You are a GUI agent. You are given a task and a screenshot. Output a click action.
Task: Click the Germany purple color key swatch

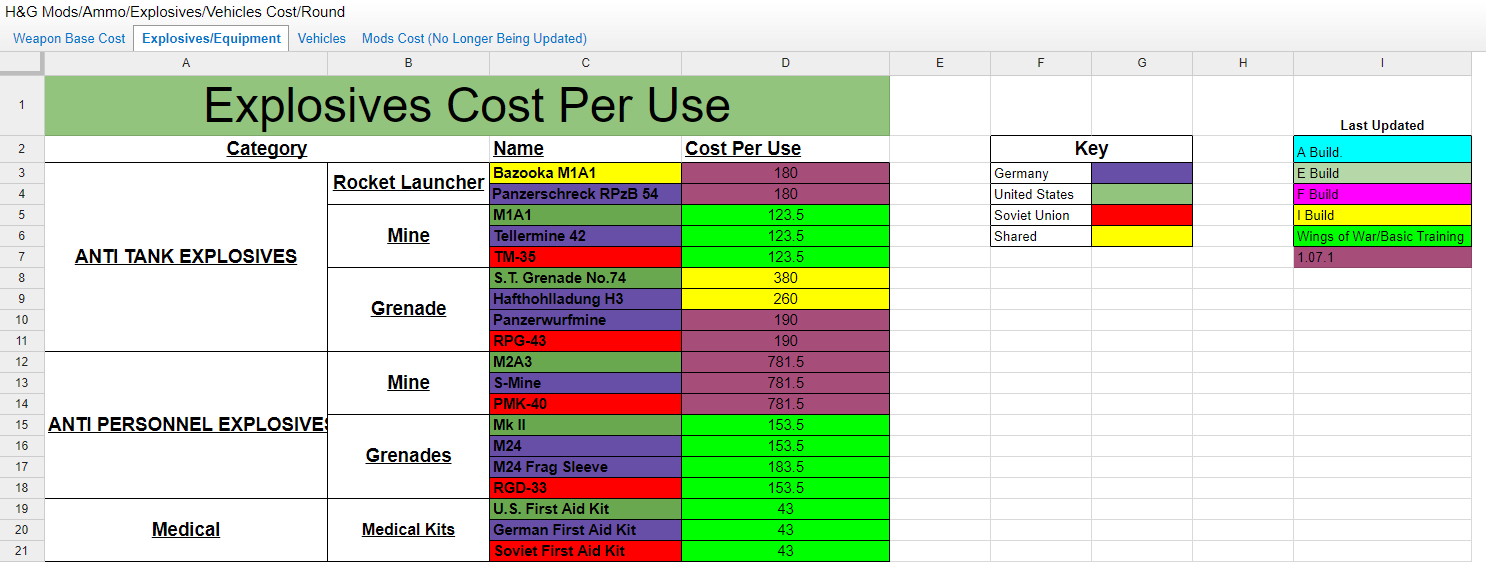1142,173
